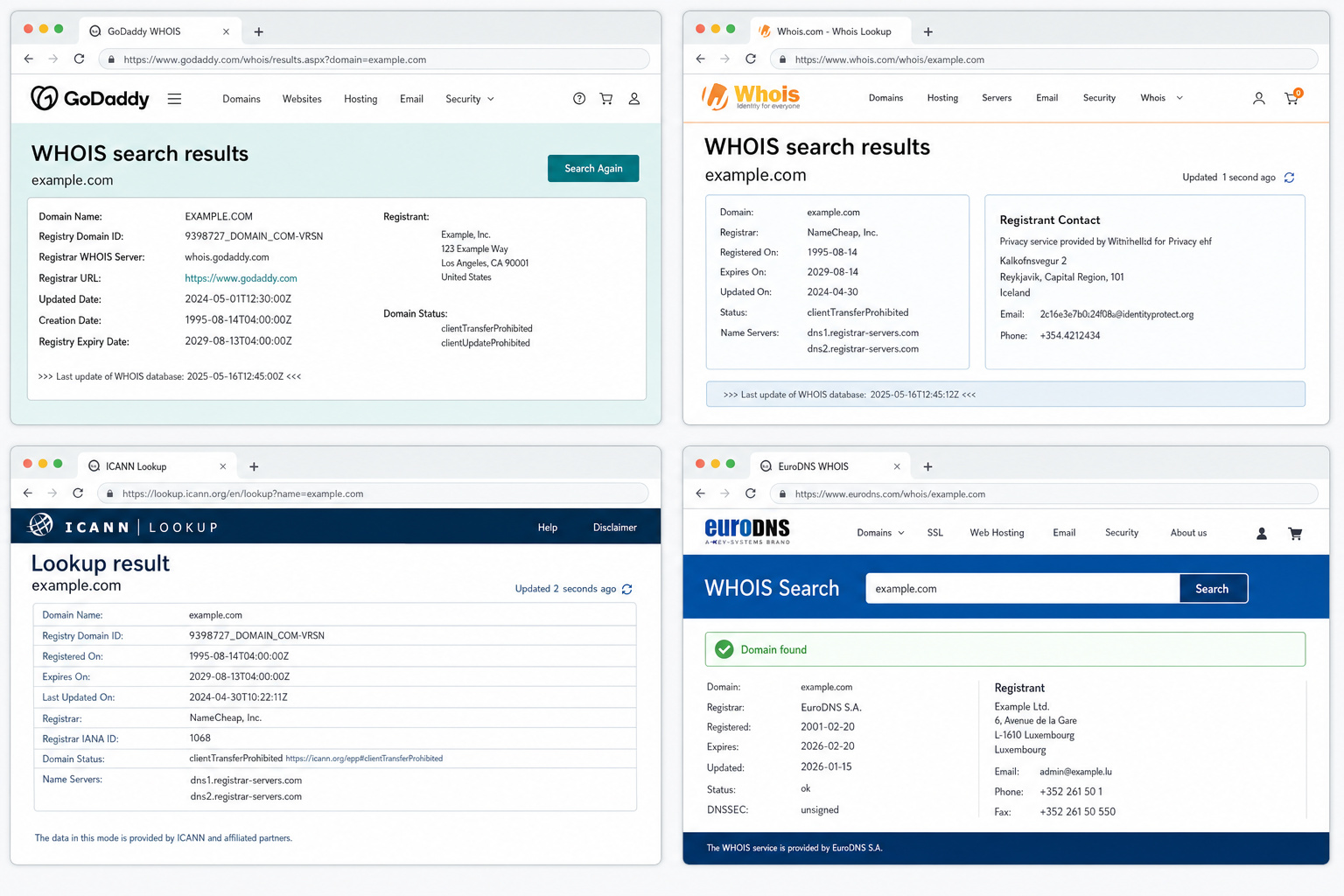Open GoDaddy Domains menu
1344x896 pixels.
click(x=241, y=99)
